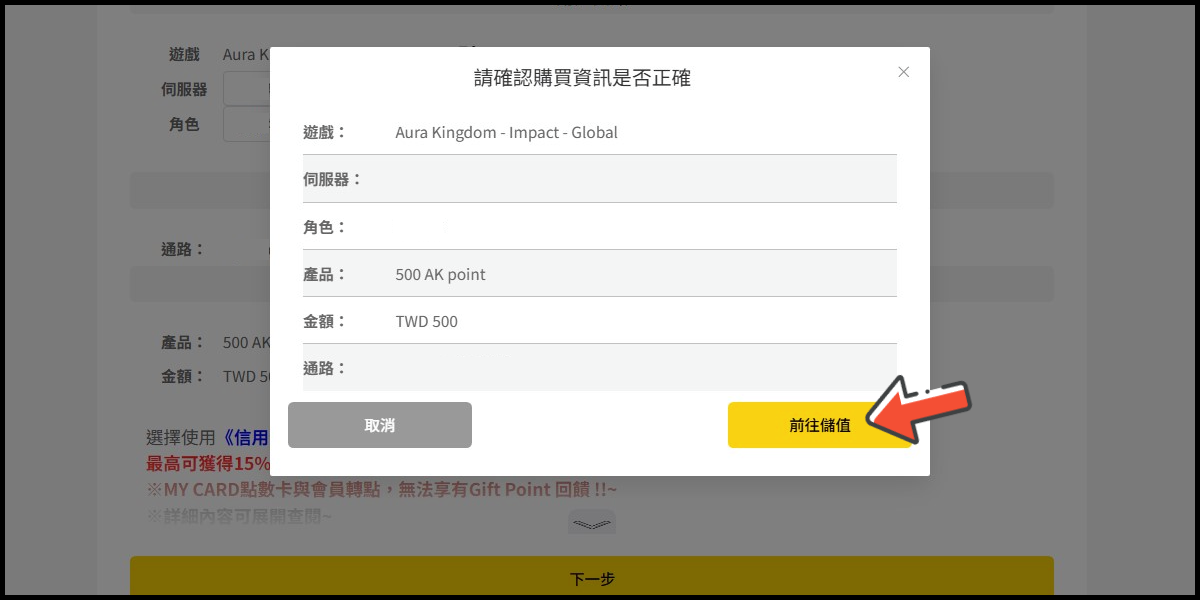Expand the promo details chevron below the notes
Screen dimensions: 1200x600
click(592, 524)
